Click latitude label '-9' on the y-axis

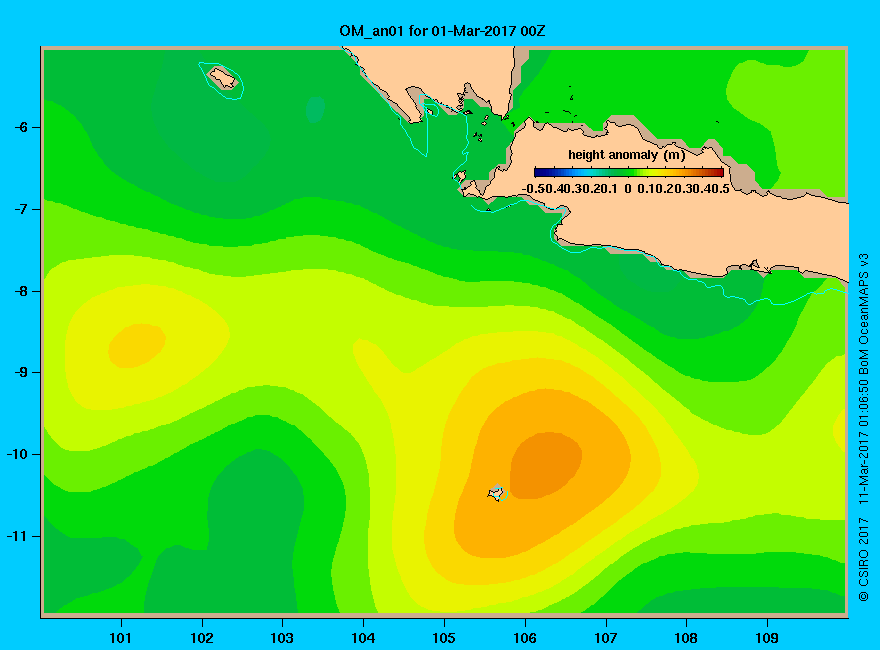pos(20,373)
